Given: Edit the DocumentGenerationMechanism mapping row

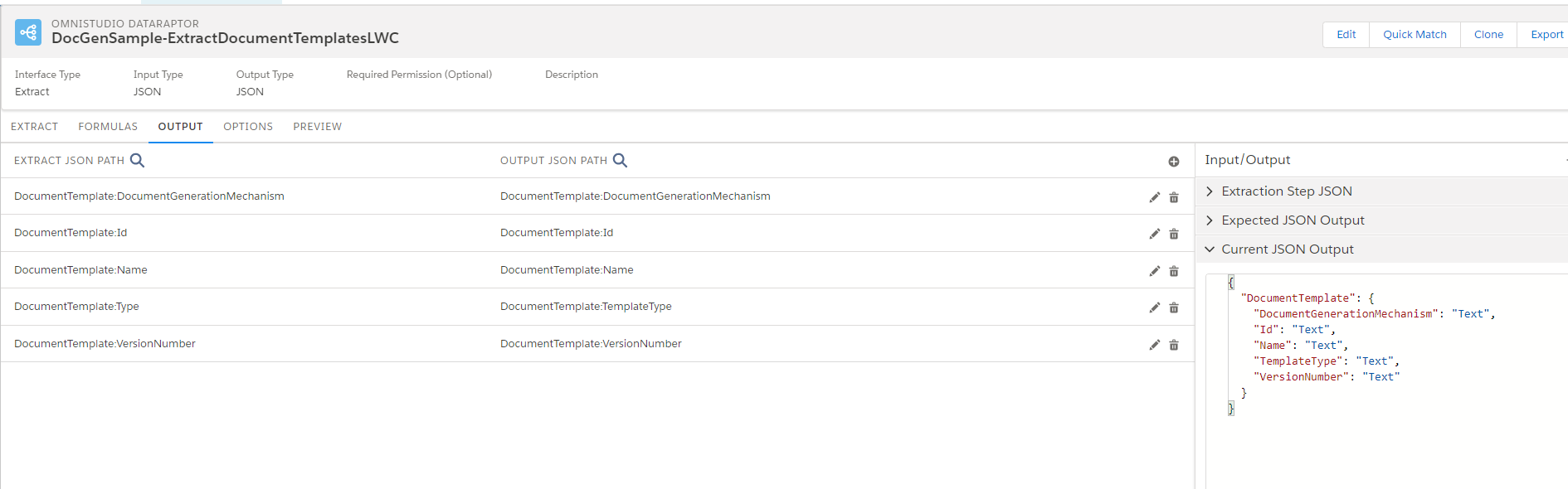Looking at the screenshot, I should coord(1154,197).
